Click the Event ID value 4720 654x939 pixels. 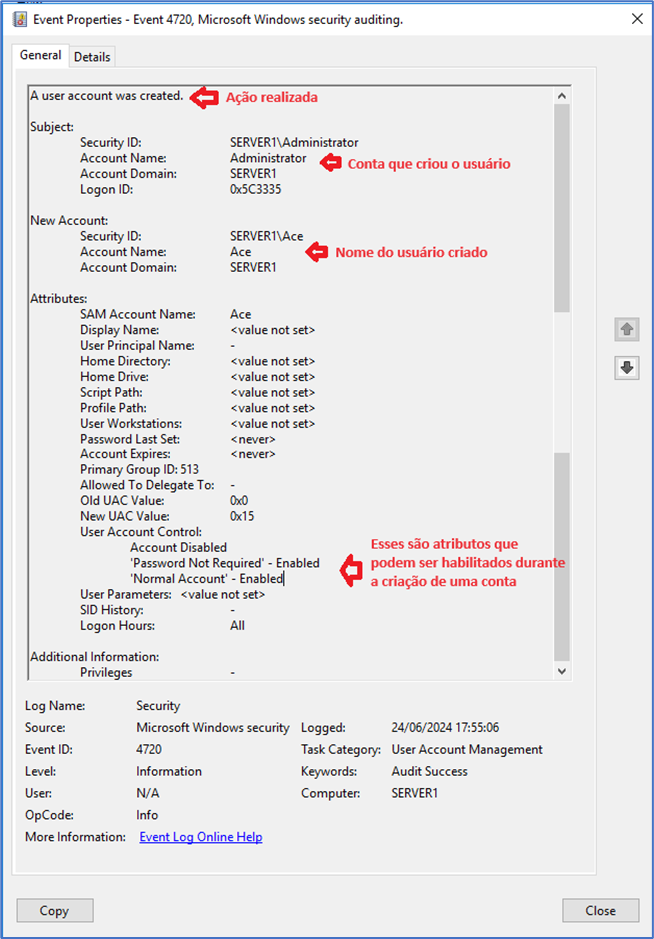149,749
